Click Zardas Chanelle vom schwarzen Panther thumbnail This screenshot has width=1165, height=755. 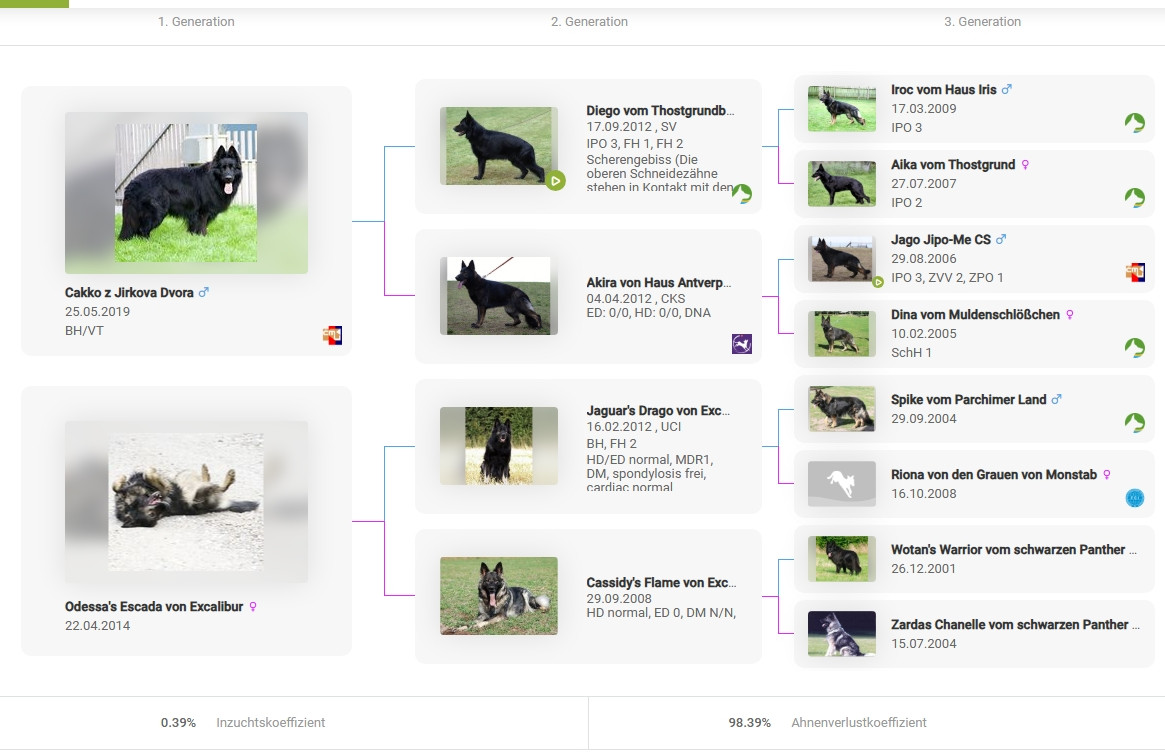pos(841,634)
